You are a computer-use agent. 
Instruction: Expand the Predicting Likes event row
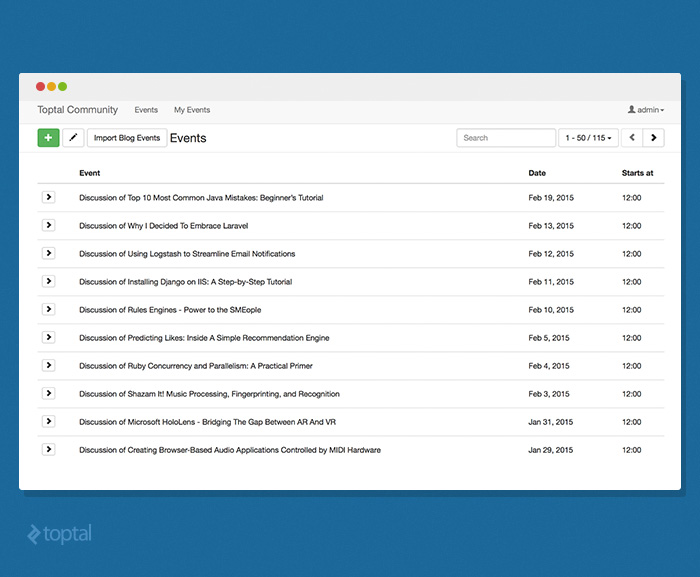point(48,337)
